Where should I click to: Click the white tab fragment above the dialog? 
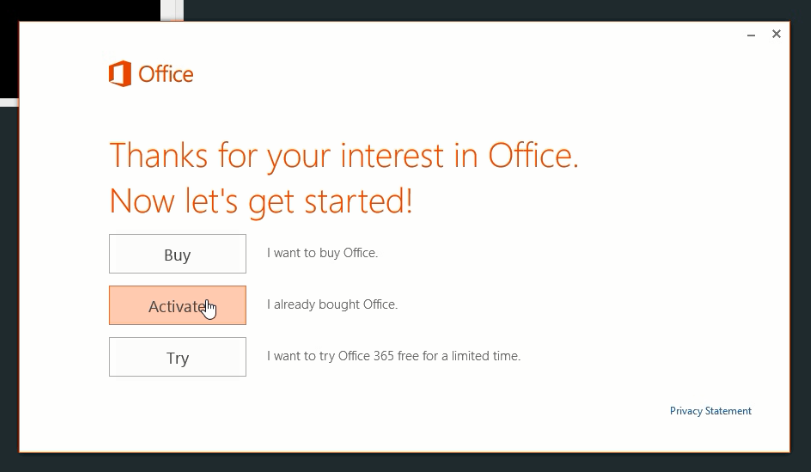[x=172, y=10]
